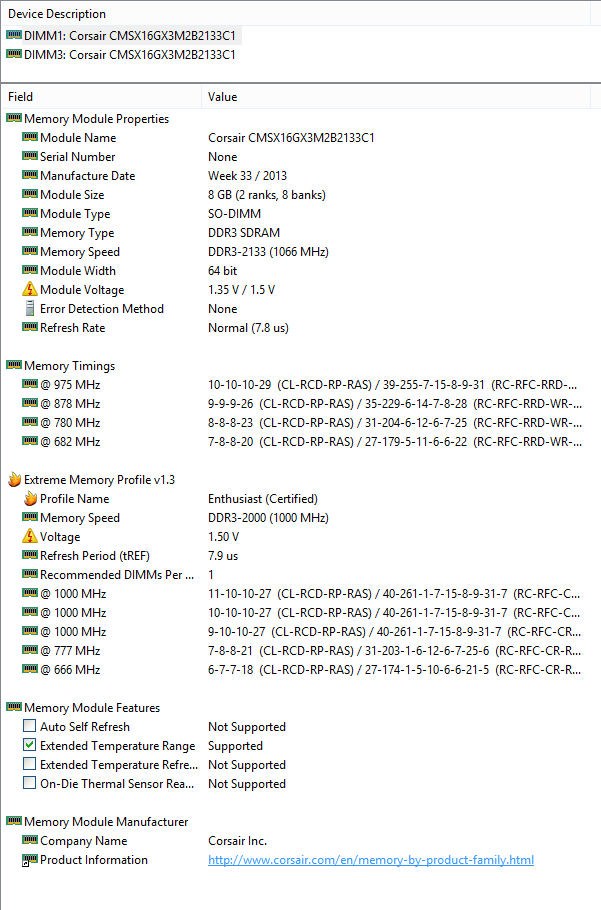Image resolution: width=601 pixels, height=910 pixels.
Task: Click the Memory Timings group icon
Action: [14, 365]
